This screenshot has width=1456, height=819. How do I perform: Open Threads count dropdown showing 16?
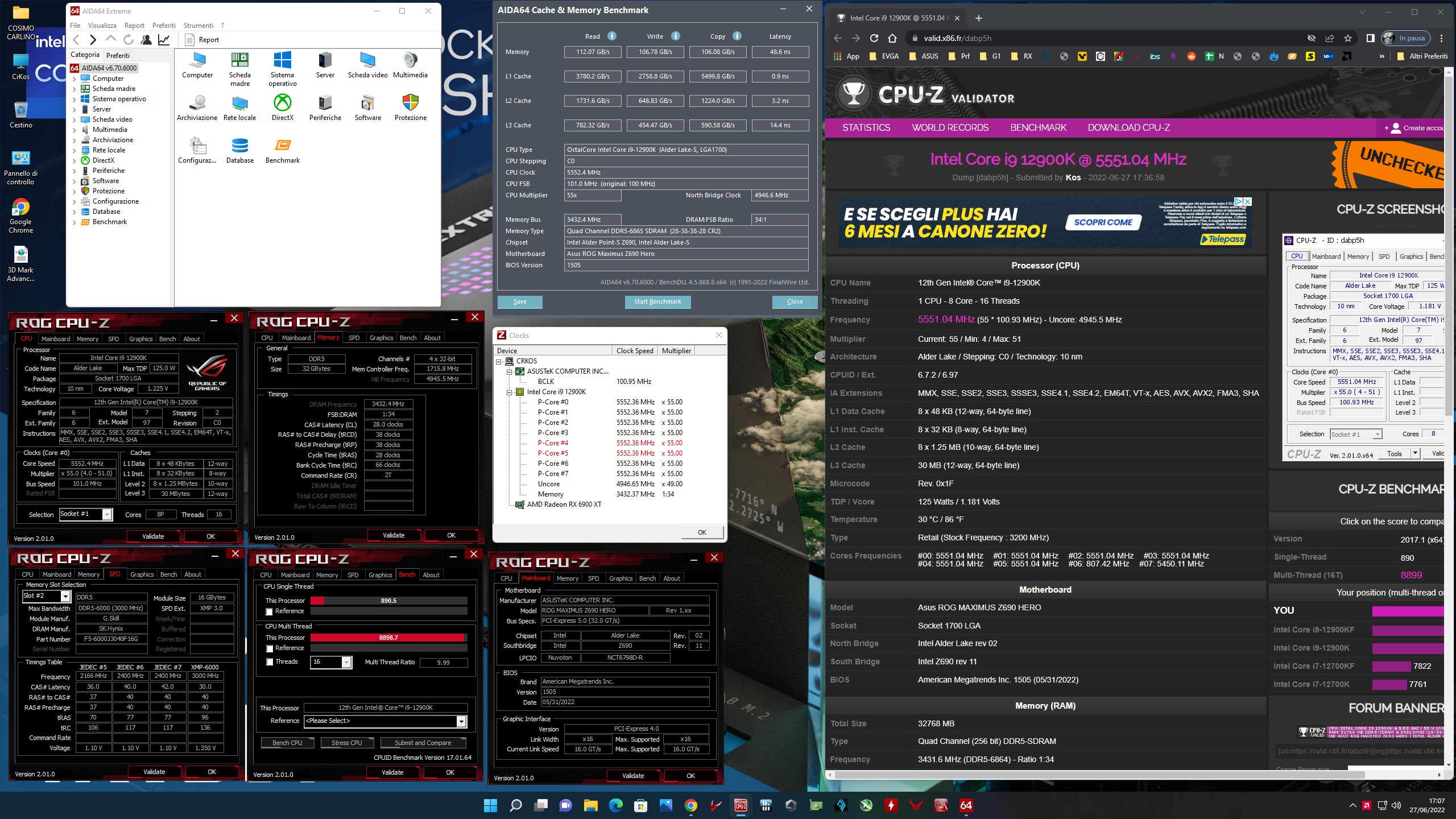click(346, 662)
